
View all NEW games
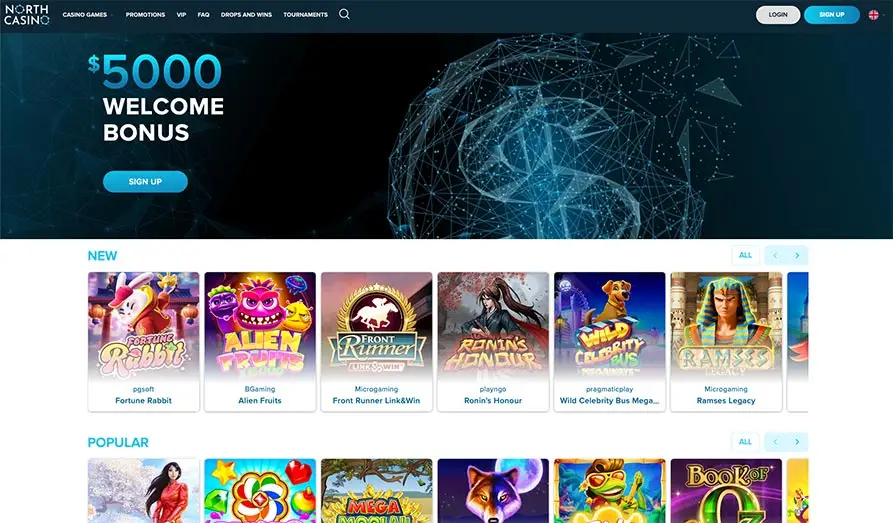pyautogui.click(x=745, y=255)
